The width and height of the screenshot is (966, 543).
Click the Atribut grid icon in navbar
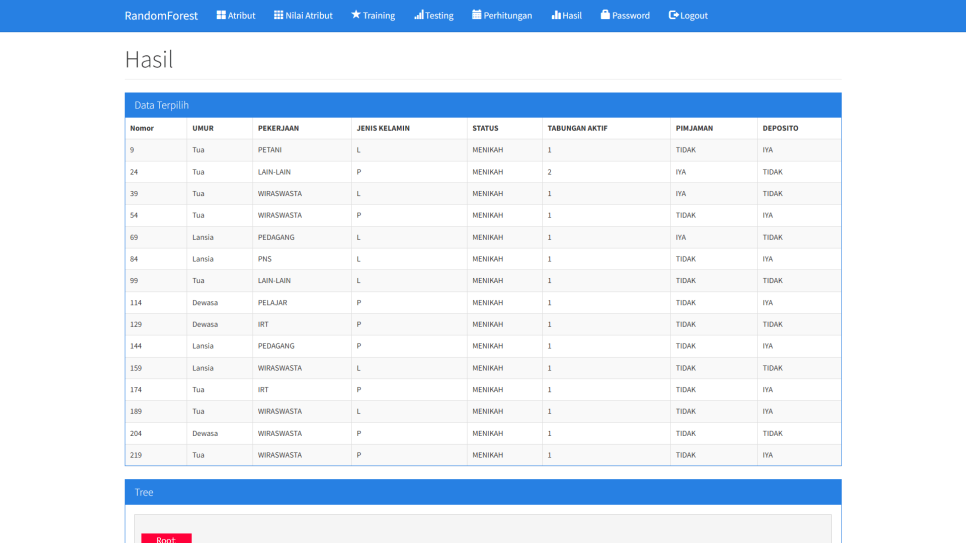tap(221, 15)
